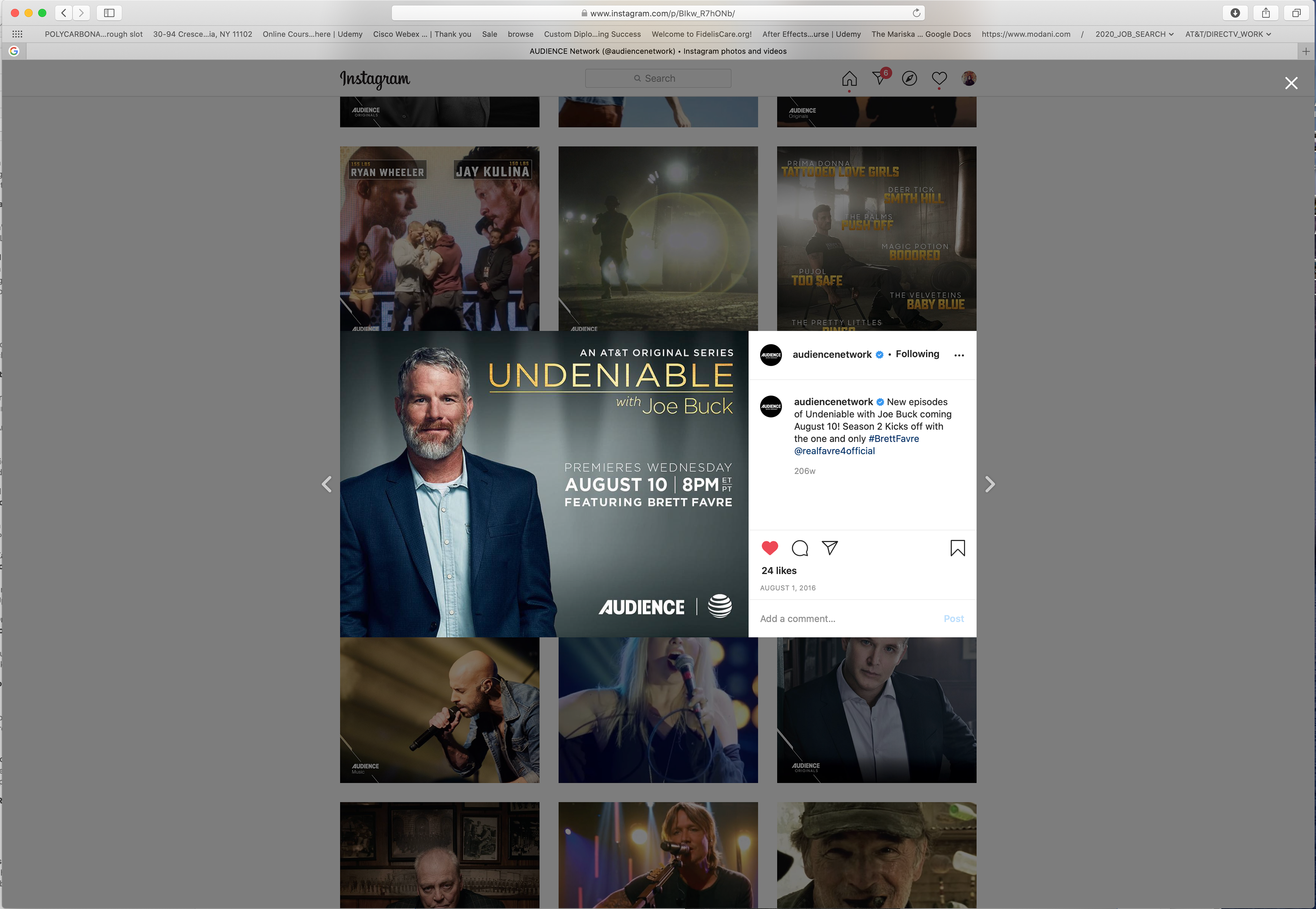The height and width of the screenshot is (909, 1316).
Task: Toggle Safari sidebar button
Action: click(x=109, y=13)
